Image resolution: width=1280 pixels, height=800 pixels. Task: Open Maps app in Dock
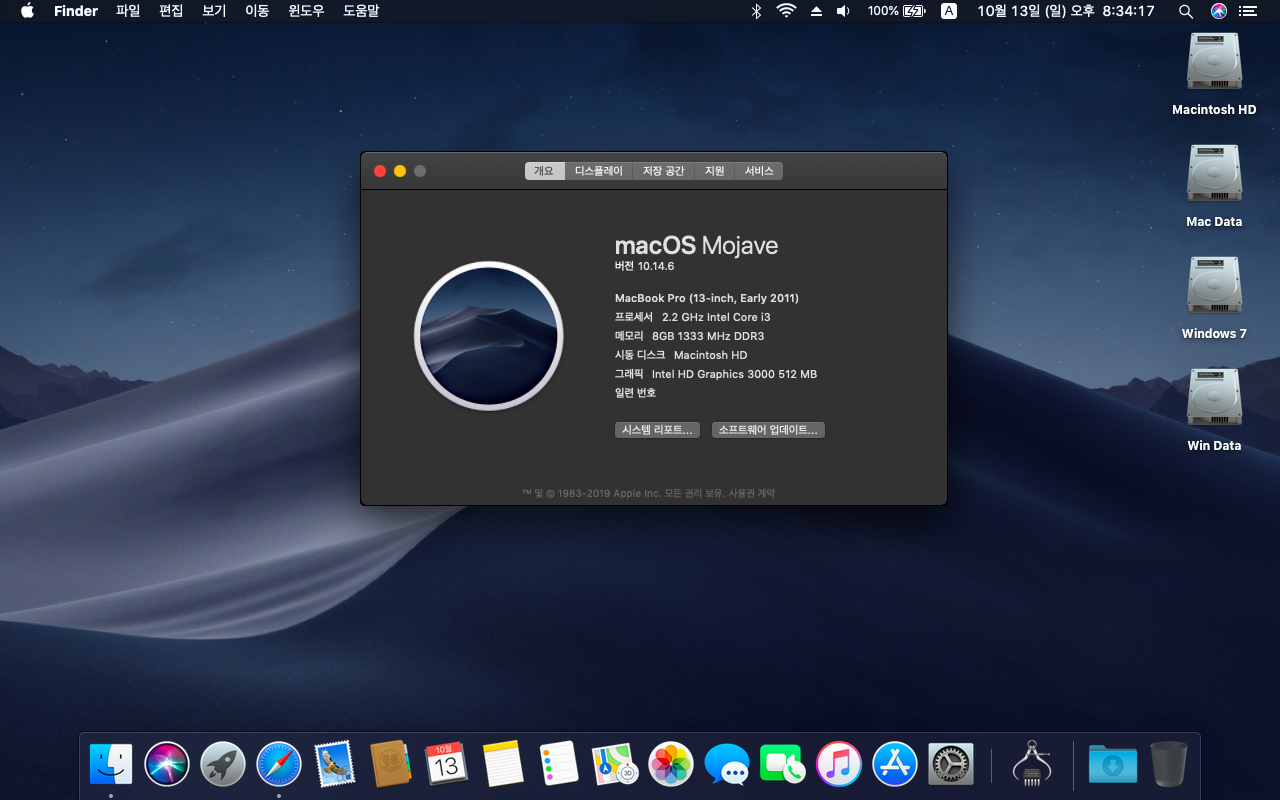[x=615, y=765]
